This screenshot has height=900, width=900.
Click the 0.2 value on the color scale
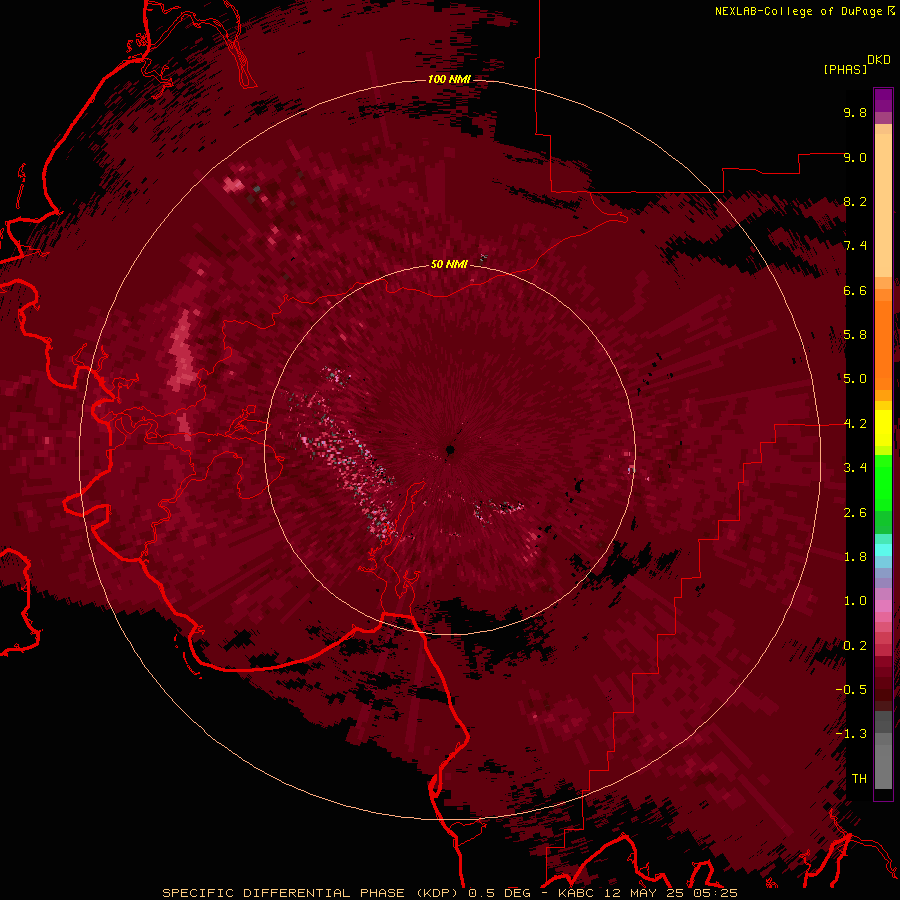[855, 646]
